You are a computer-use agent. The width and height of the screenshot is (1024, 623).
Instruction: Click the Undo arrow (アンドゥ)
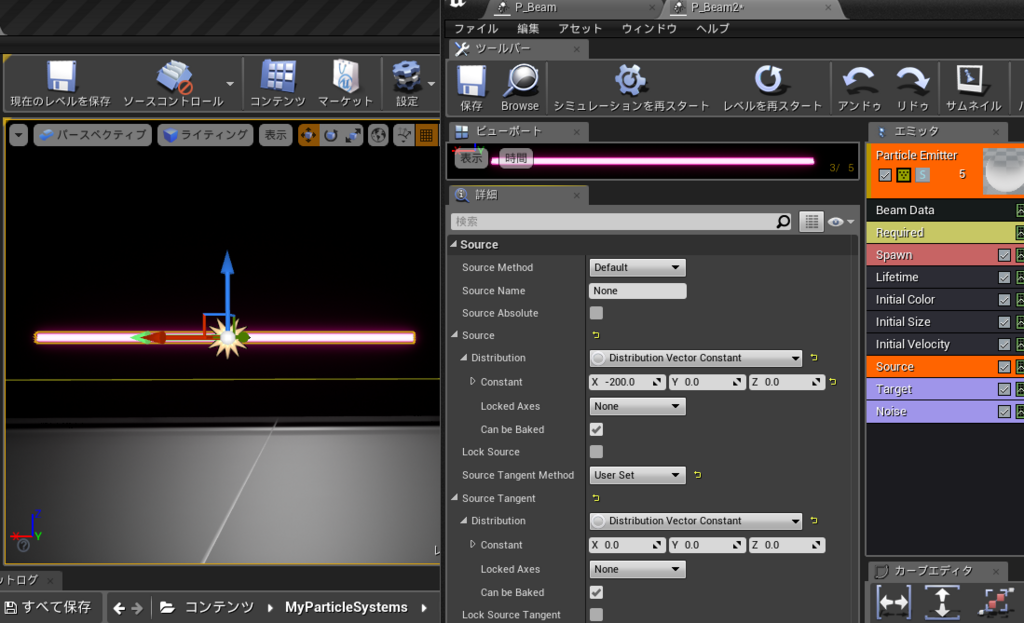(859, 88)
